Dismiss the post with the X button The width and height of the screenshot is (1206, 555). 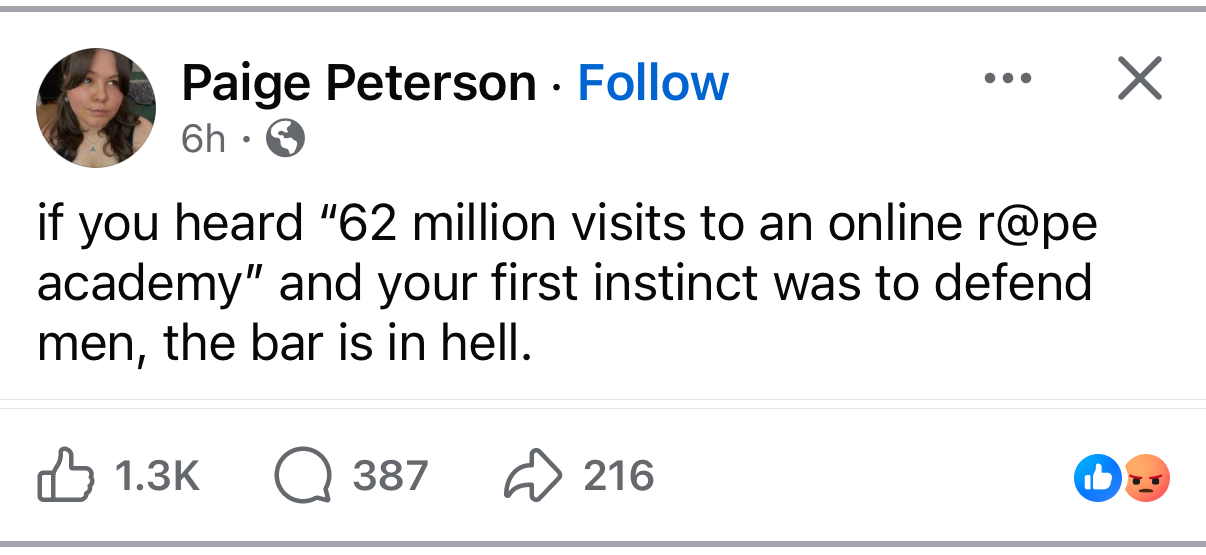(1139, 79)
